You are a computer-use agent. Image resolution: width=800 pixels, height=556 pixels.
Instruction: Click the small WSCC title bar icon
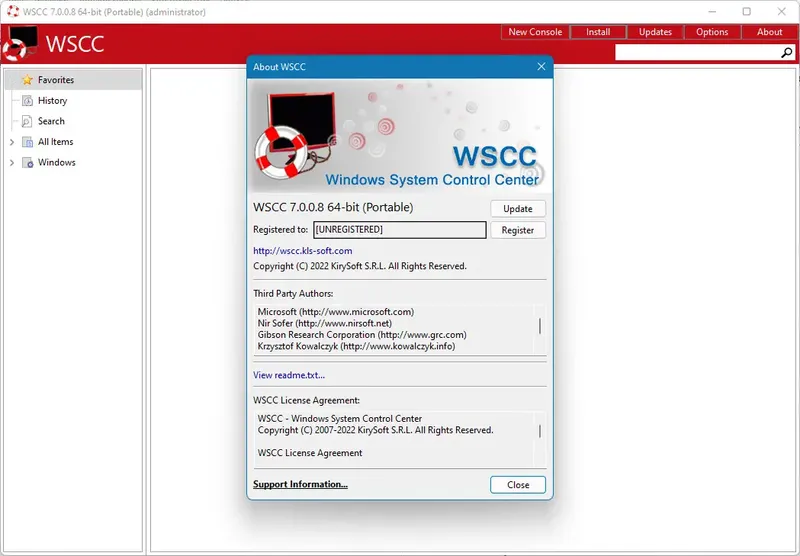pyautogui.click(x=13, y=11)
